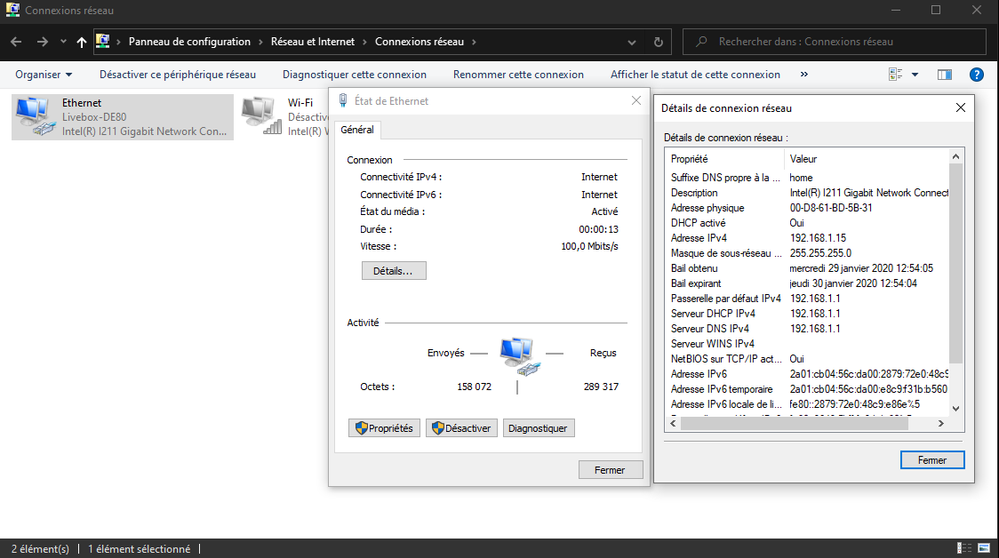
Task: Click Renommer cette connexion
Action: [x=519, y=75]
